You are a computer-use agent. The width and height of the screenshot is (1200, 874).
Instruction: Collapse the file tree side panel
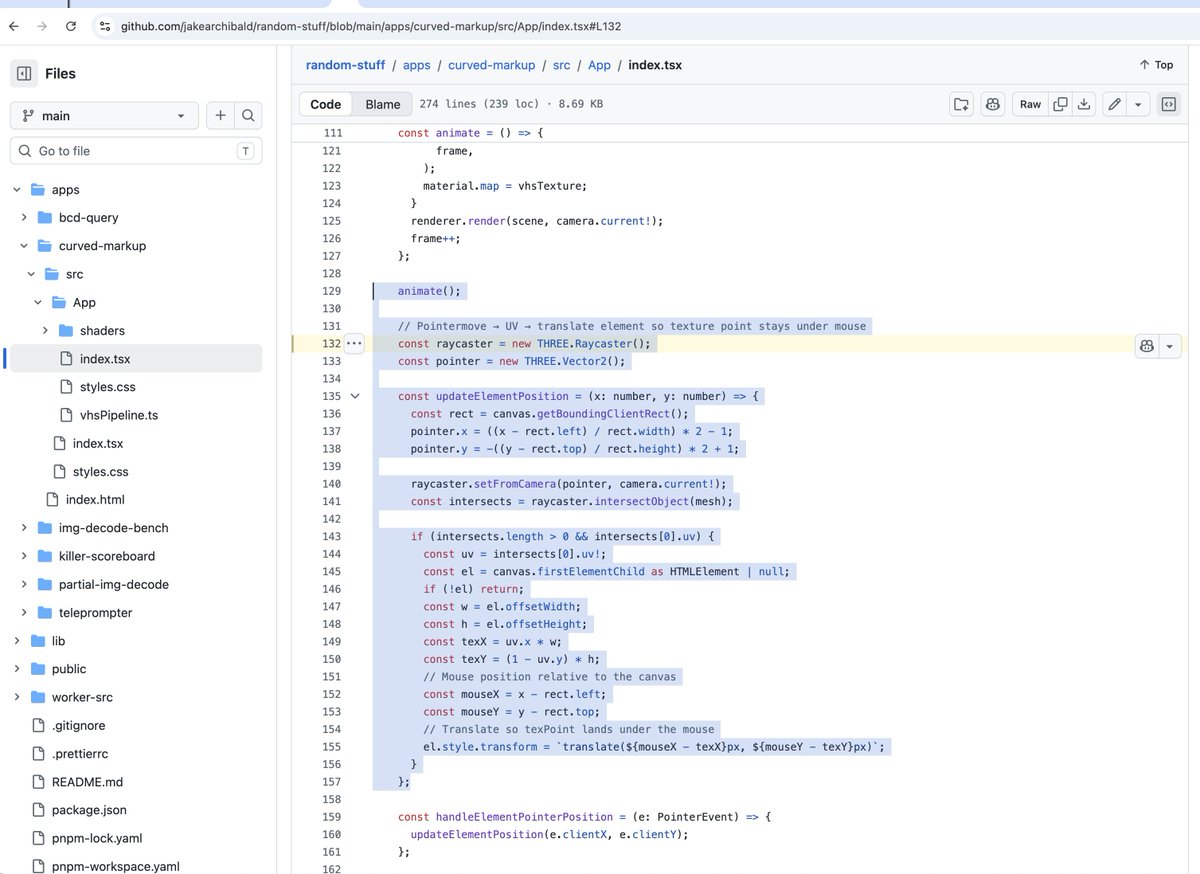click(x=23, y=73)
